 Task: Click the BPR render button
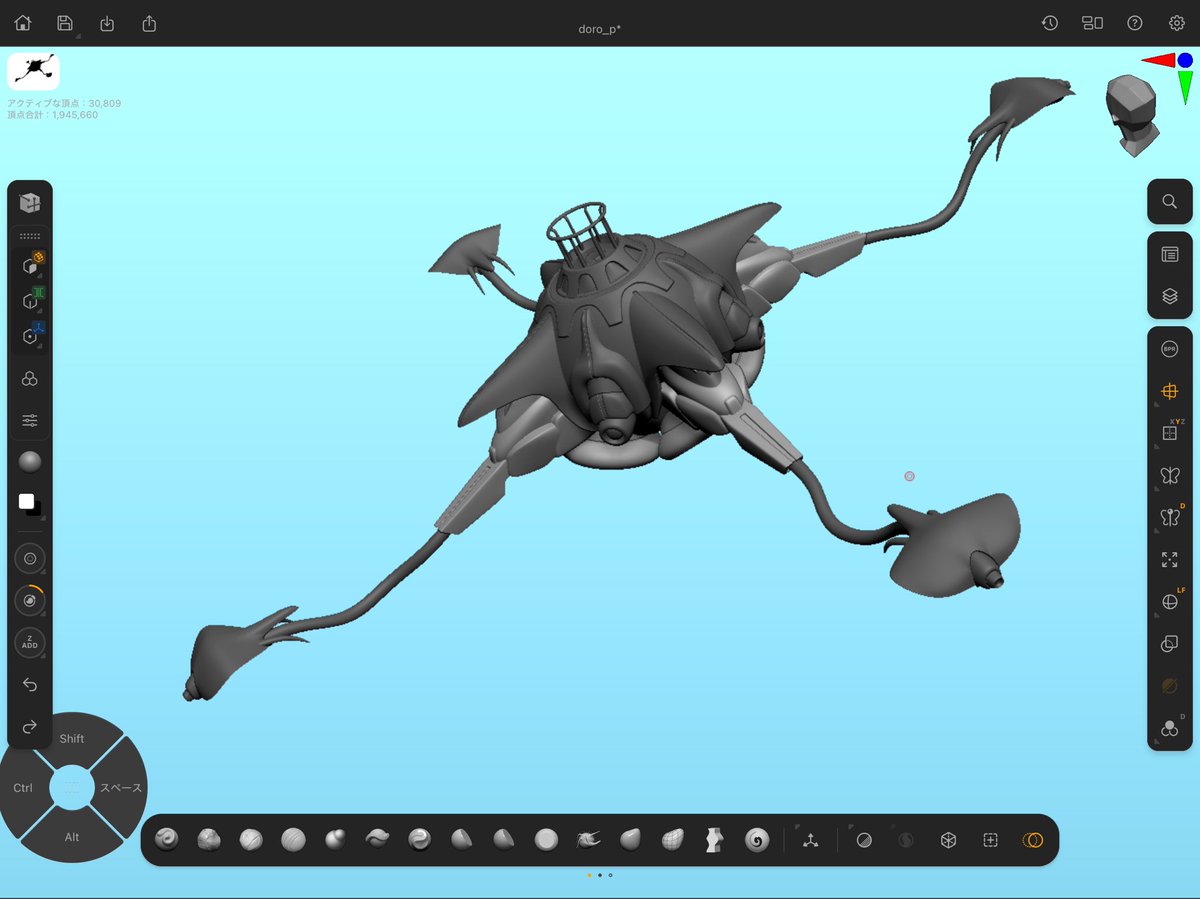[1169, 349]
